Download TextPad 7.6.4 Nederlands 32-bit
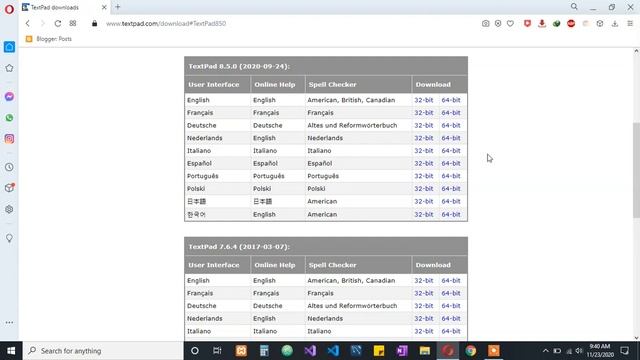Viewport: 640px width, 360px height. pyautogui.click(x=424, y=318)
